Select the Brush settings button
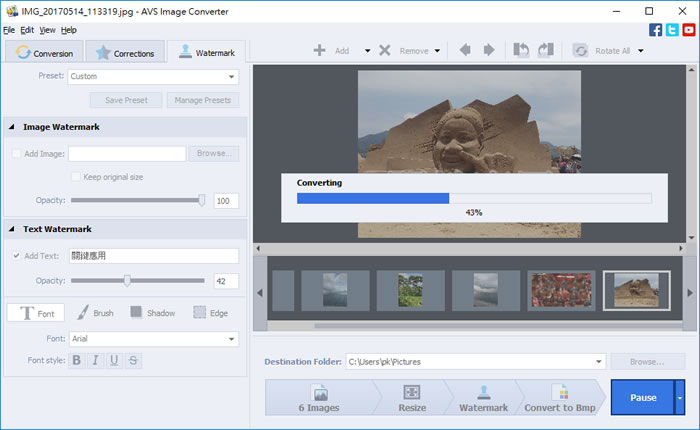 (95, 313)
